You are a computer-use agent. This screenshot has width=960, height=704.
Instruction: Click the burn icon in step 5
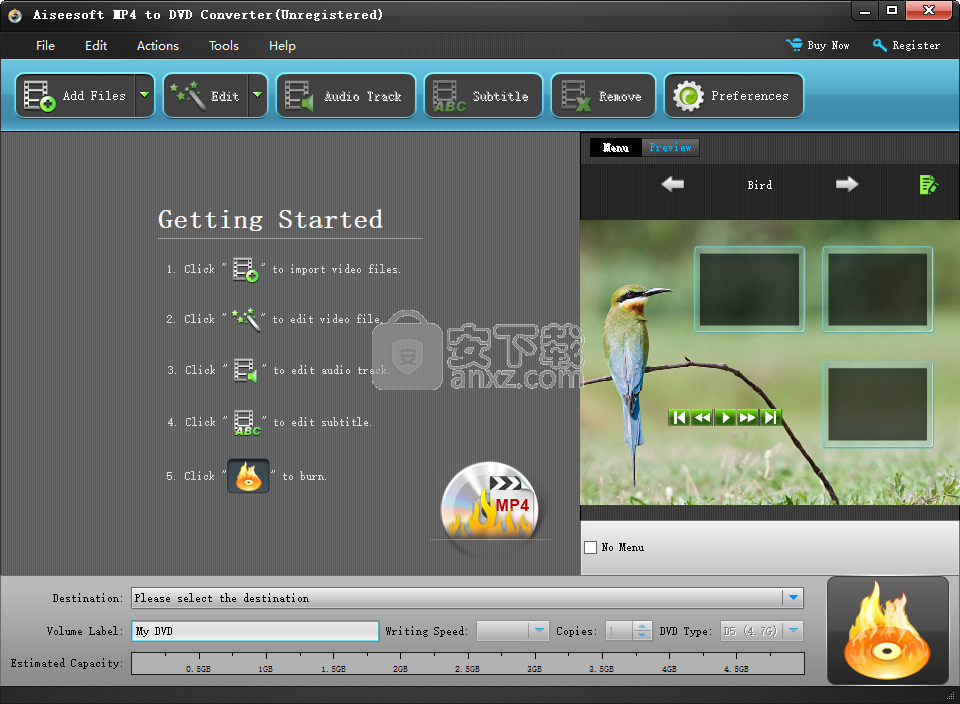[x=248, y=476]
